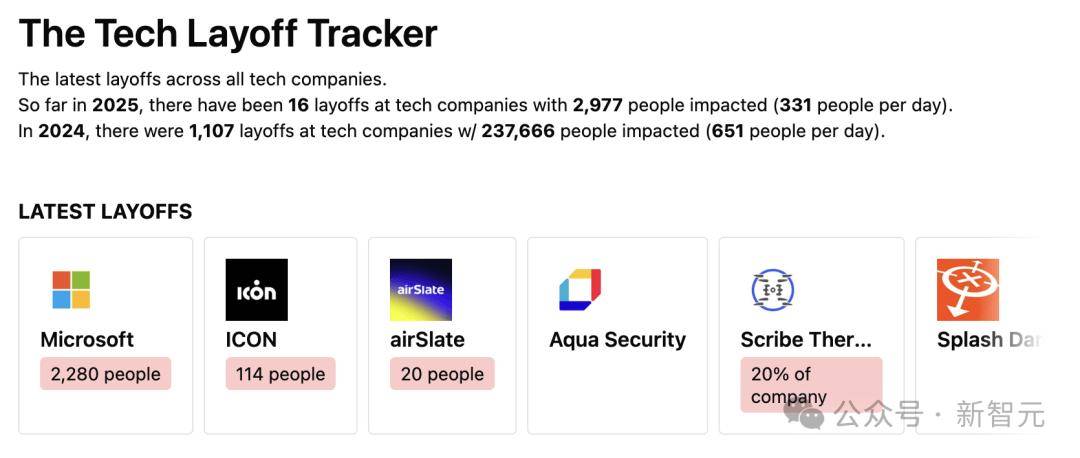Open the airSlate company name link
Screen dimensions: 1080x458
click(427, 340)
